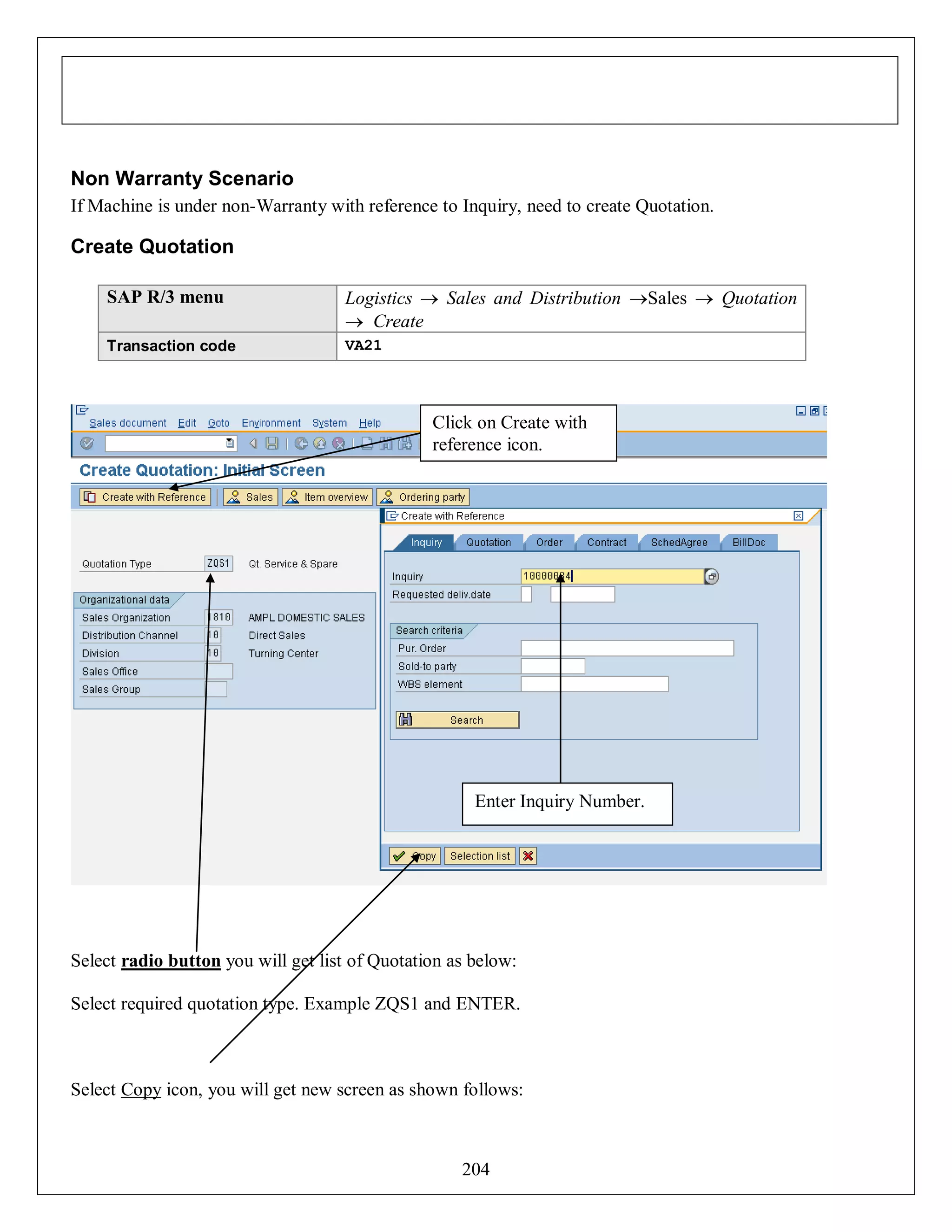This screenshot has width=952, height=1232.
Task: Click the red Cancel icon in toolbar
Action: coord(338,444)
